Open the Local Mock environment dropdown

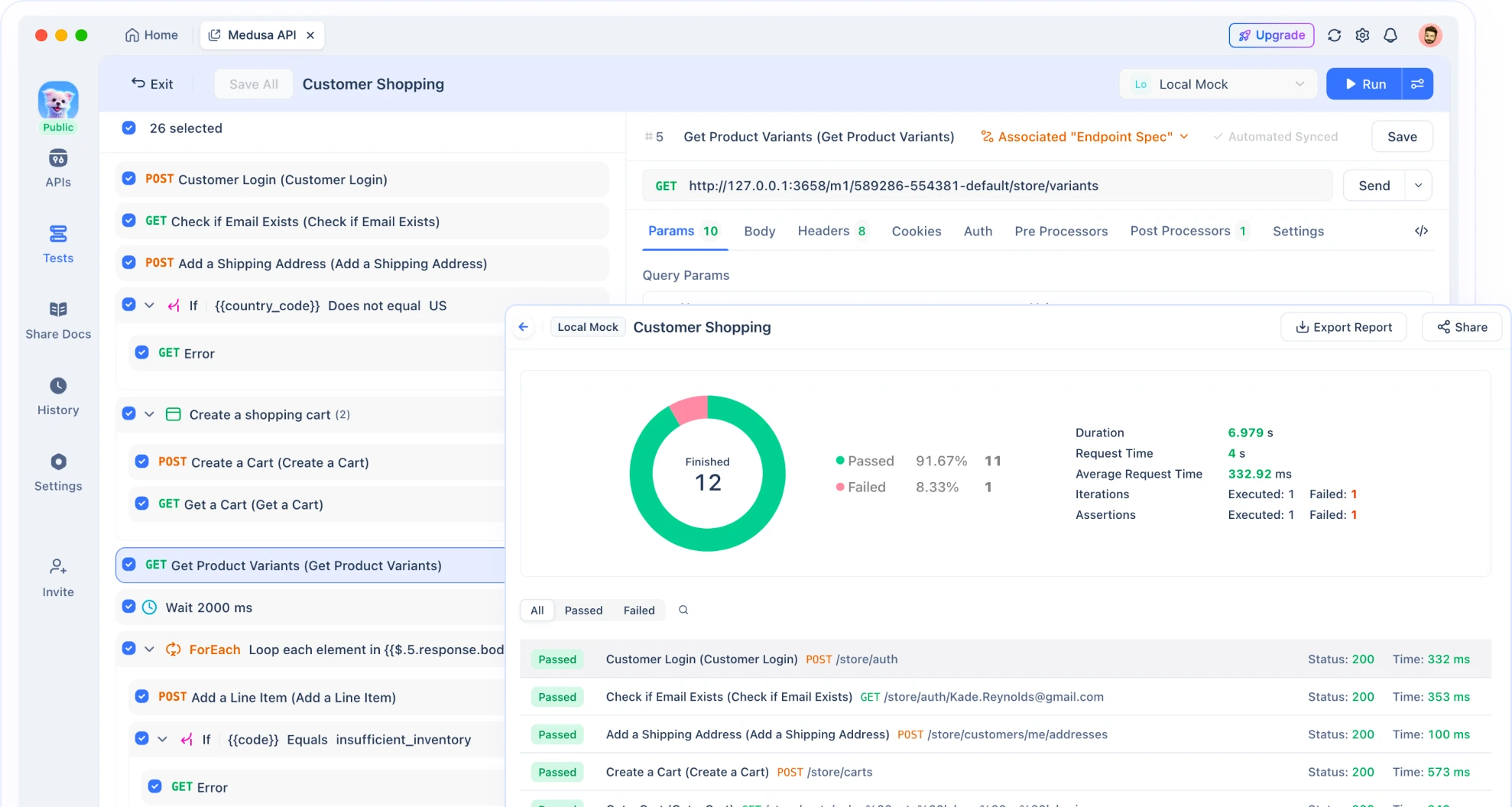pos(1218,84)
